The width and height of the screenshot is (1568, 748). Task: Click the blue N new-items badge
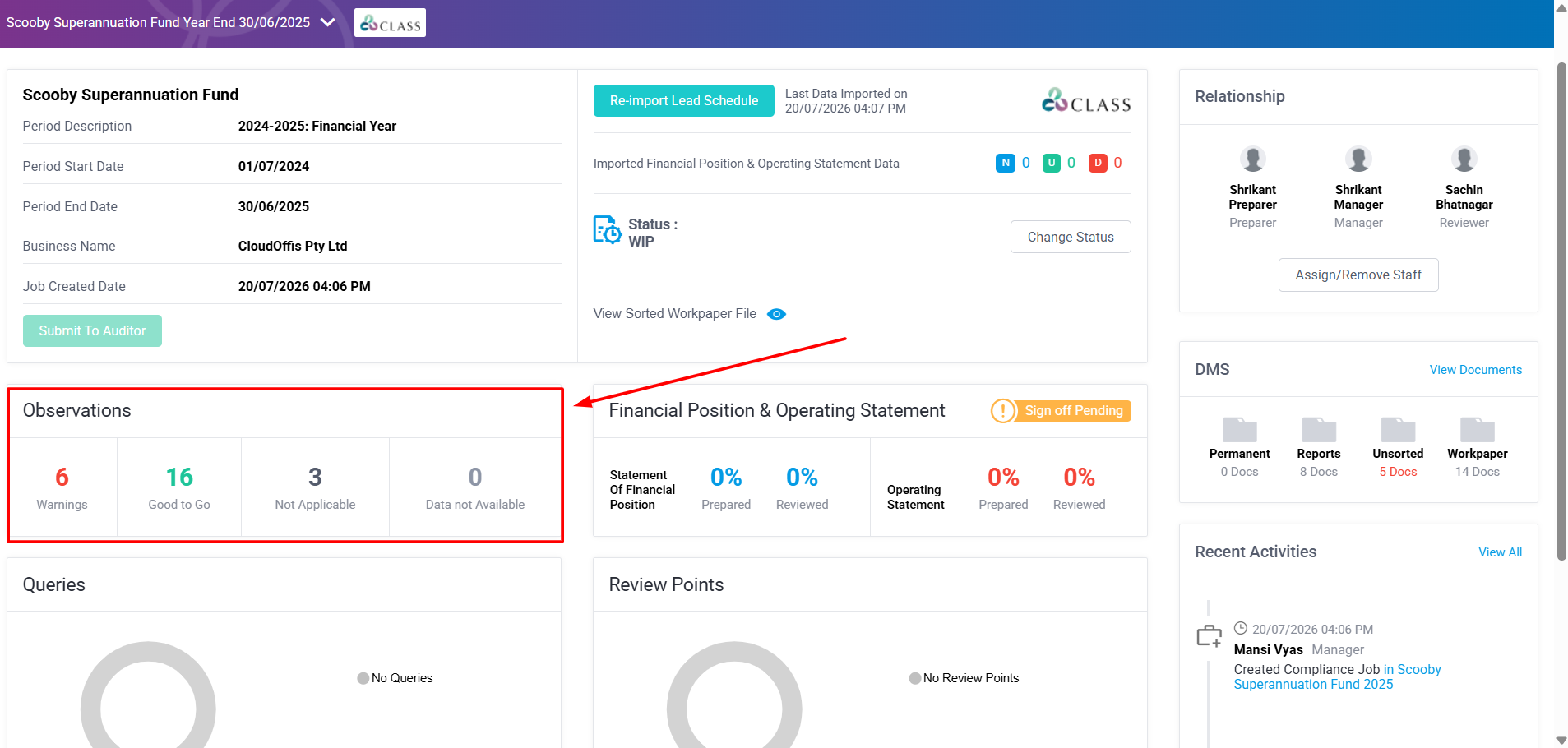[1005, 163]
